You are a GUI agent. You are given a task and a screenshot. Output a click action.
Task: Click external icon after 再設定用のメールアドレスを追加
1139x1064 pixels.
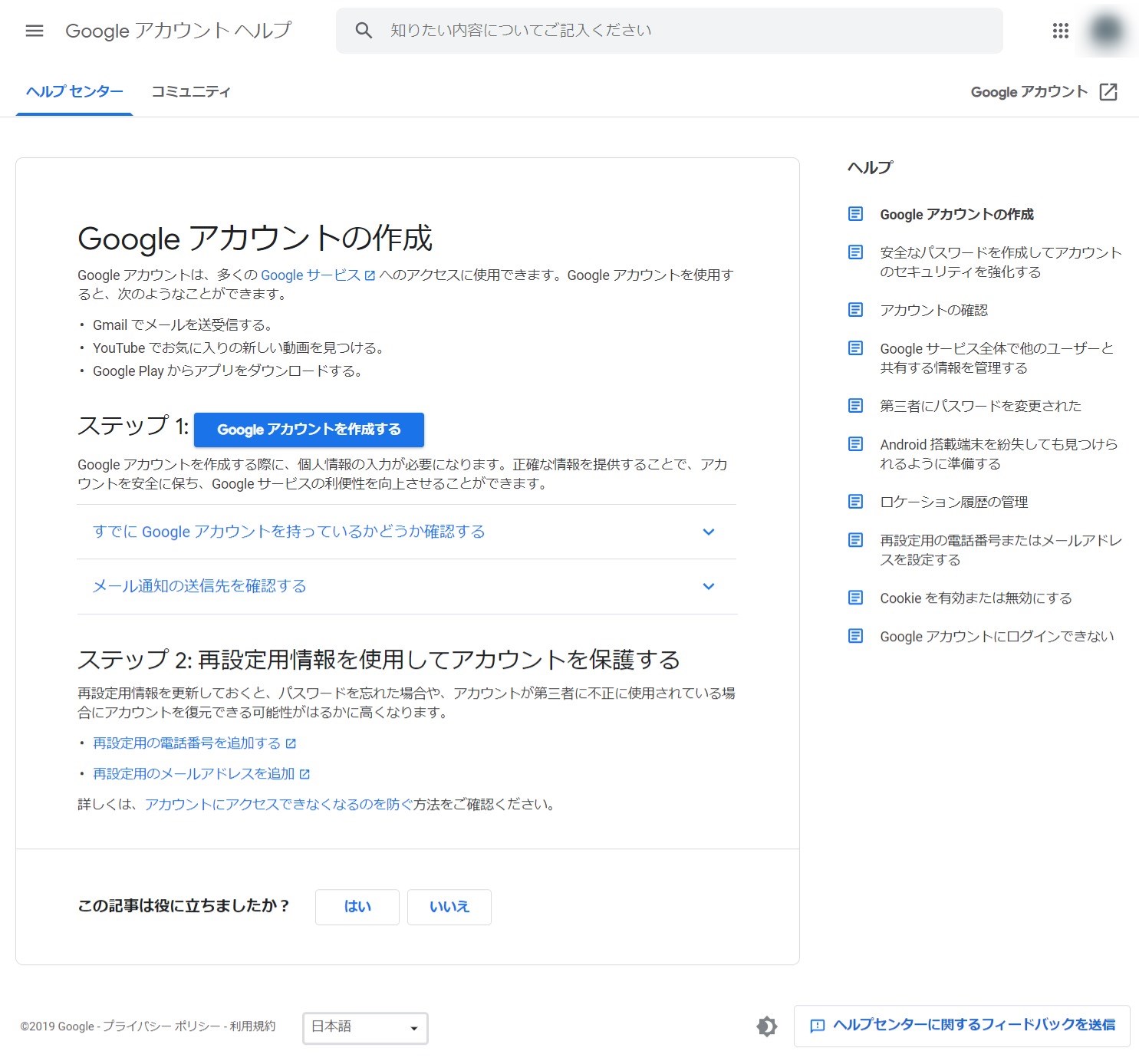pyautogui.click(x=305, y=774)
